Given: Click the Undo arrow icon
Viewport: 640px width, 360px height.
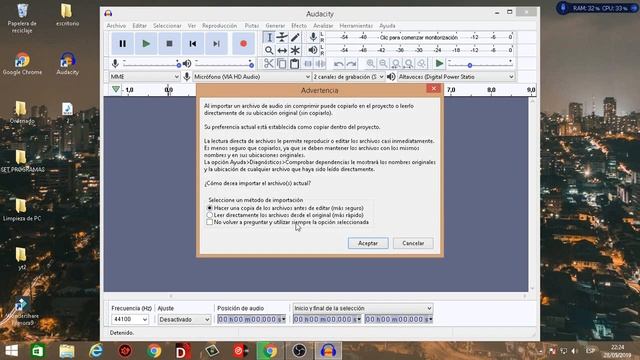Looking at the screenshot, I should pos(338,64).
